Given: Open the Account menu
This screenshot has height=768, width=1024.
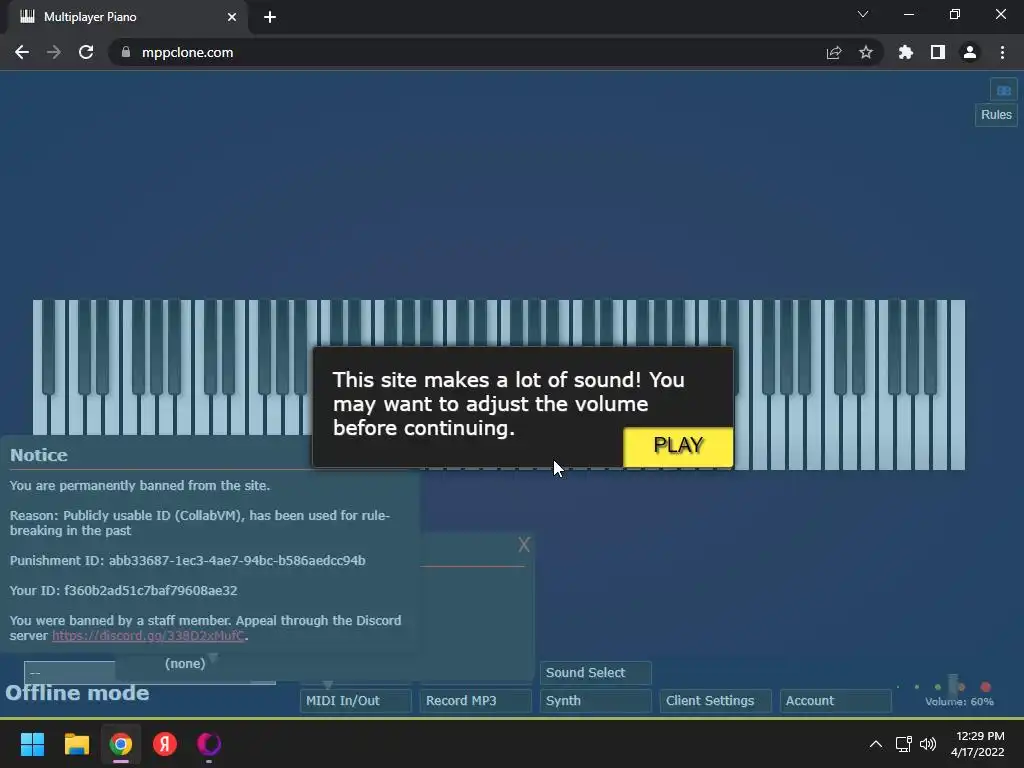Looking at the screenshot, I should pos(835,701).
